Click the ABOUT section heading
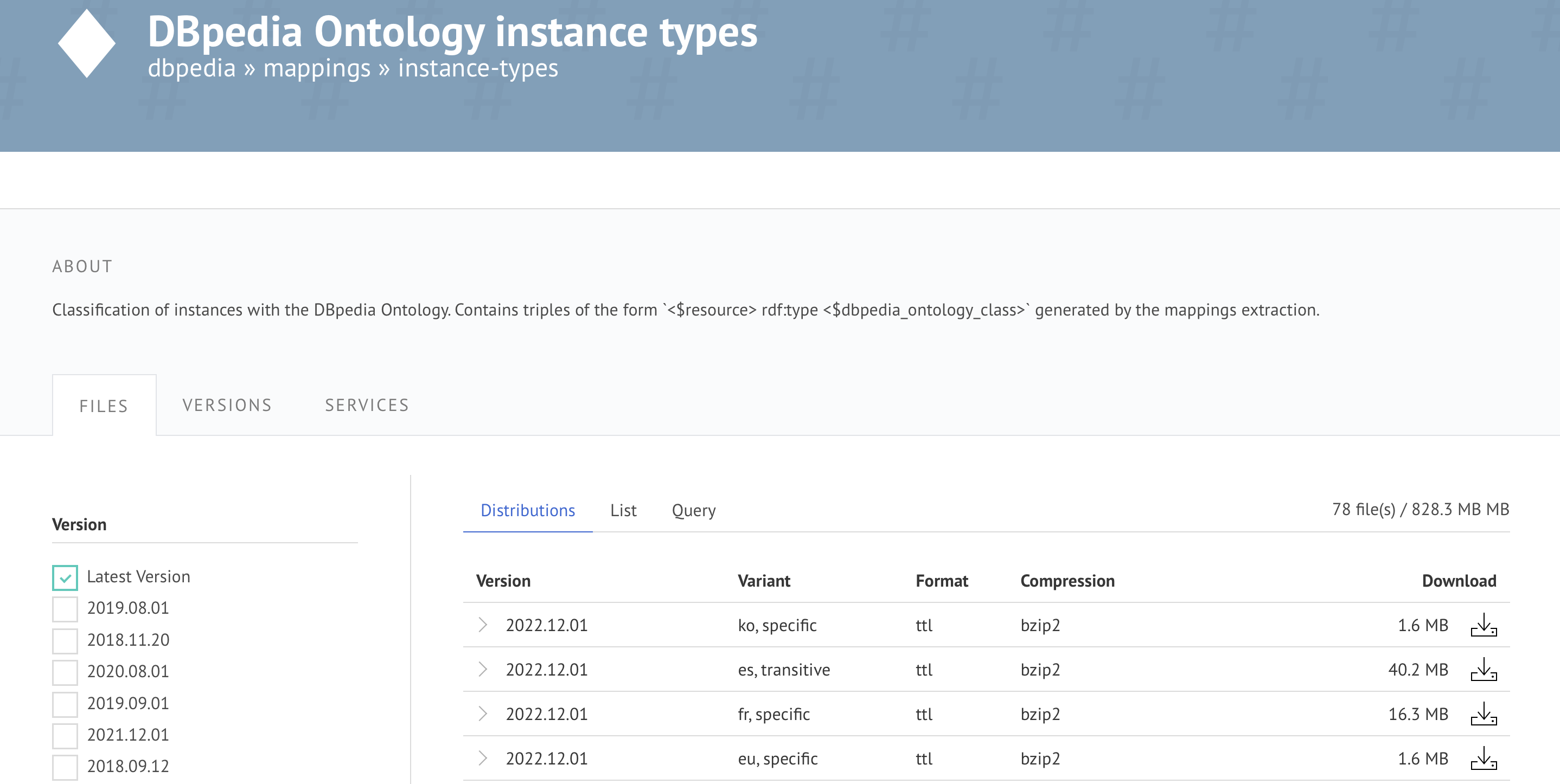Screen dimensions: 1560x784 point(82,266)
